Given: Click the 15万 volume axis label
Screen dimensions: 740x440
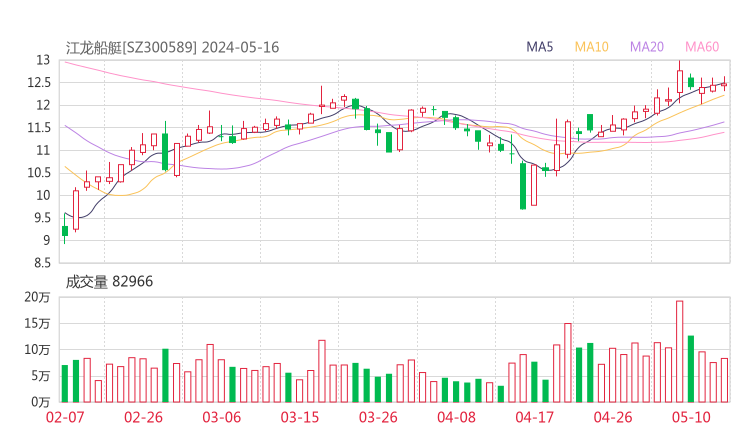Looking at the screenshot, I should click(x=37, y=323).
